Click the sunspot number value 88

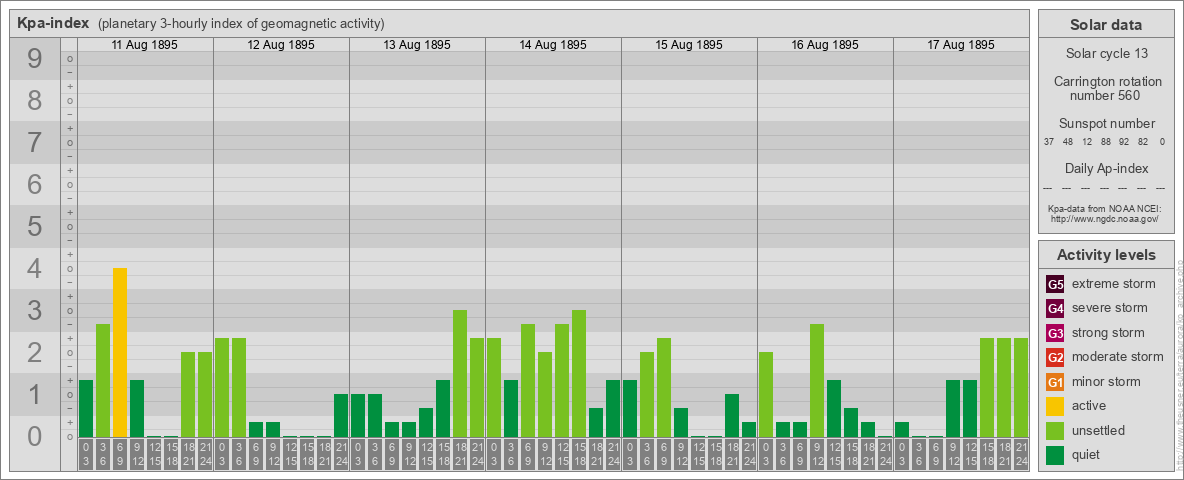click(1105, 142)
